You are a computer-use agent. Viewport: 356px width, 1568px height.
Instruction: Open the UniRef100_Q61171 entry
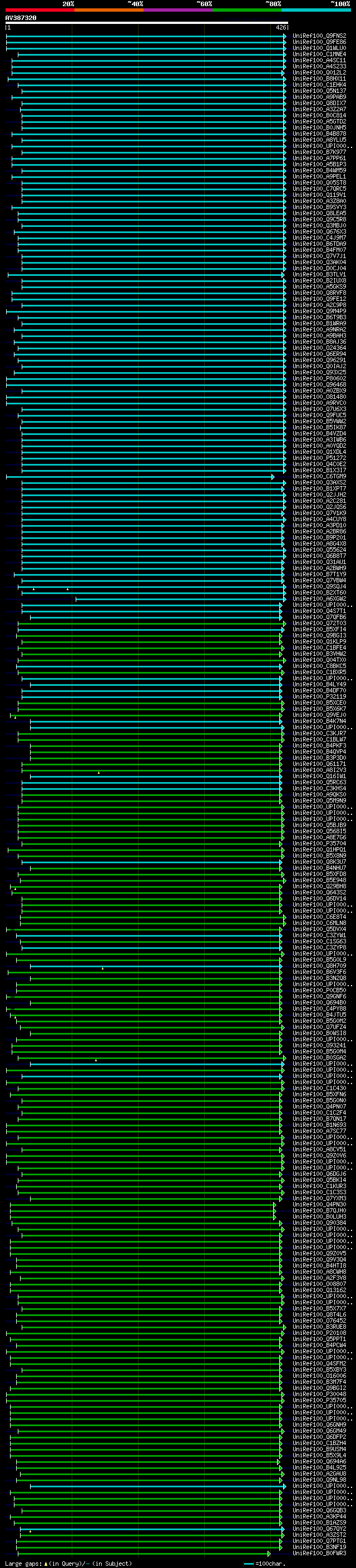[x=319, y=764]
